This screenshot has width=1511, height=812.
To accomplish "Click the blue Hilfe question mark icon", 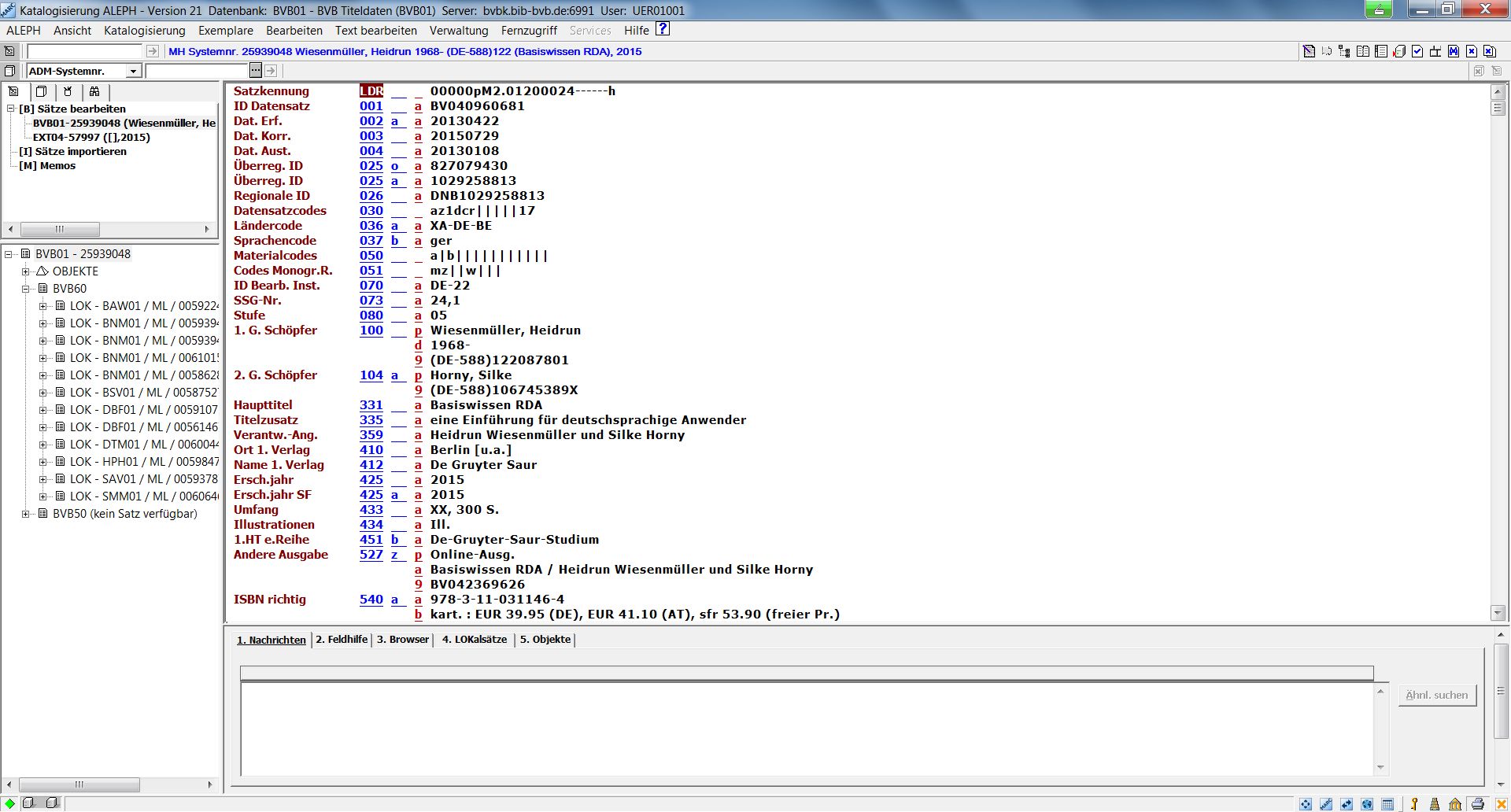I will (x=663, y=29).
